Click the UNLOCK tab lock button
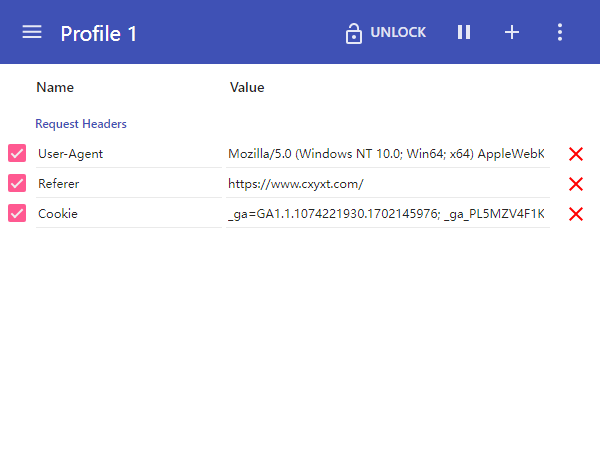The width and height of the screenshot is (600, 464). tap(385, 33)
